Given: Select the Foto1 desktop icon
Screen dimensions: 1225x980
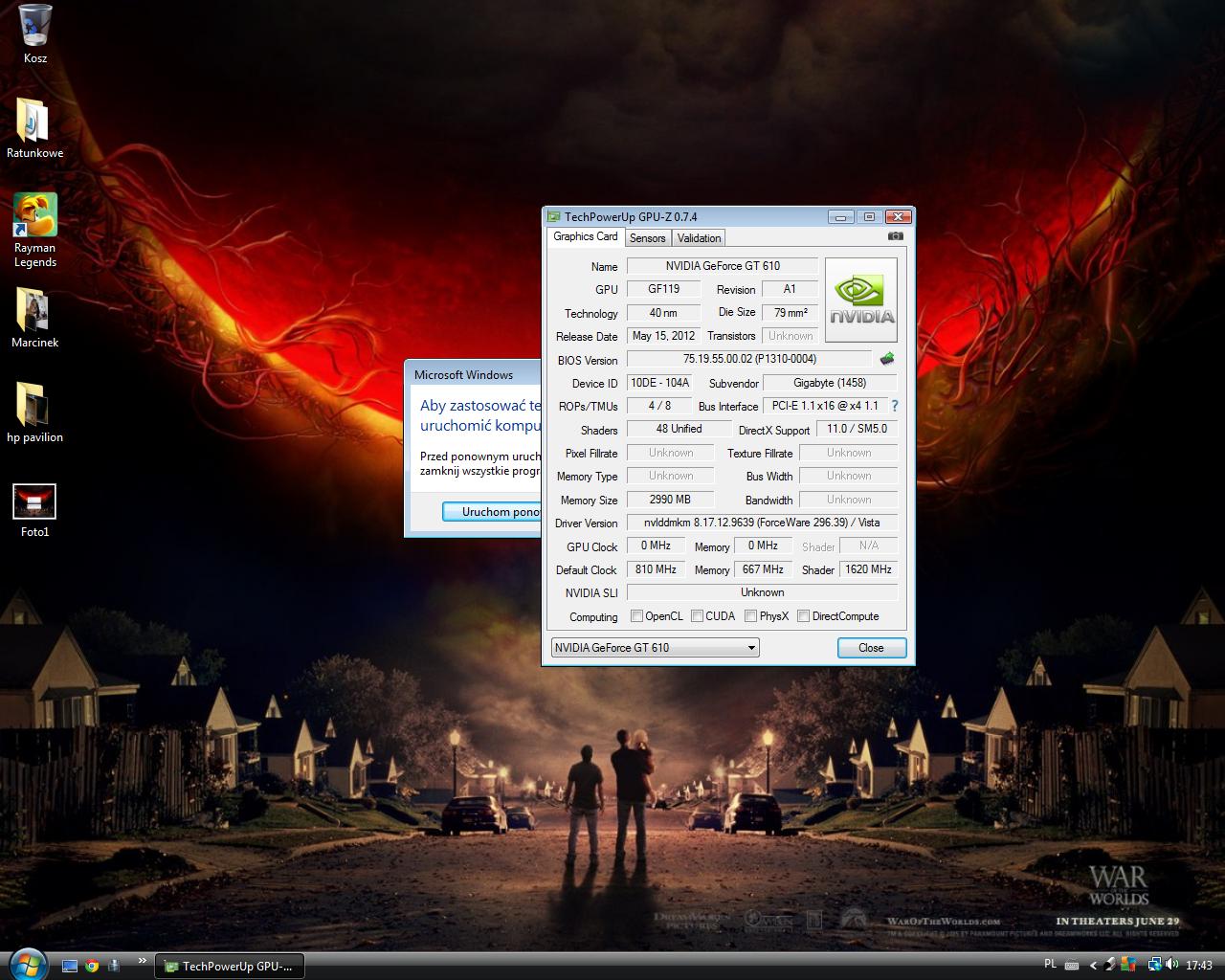Looking at the screenshot, I should click(x=35, y=510).
